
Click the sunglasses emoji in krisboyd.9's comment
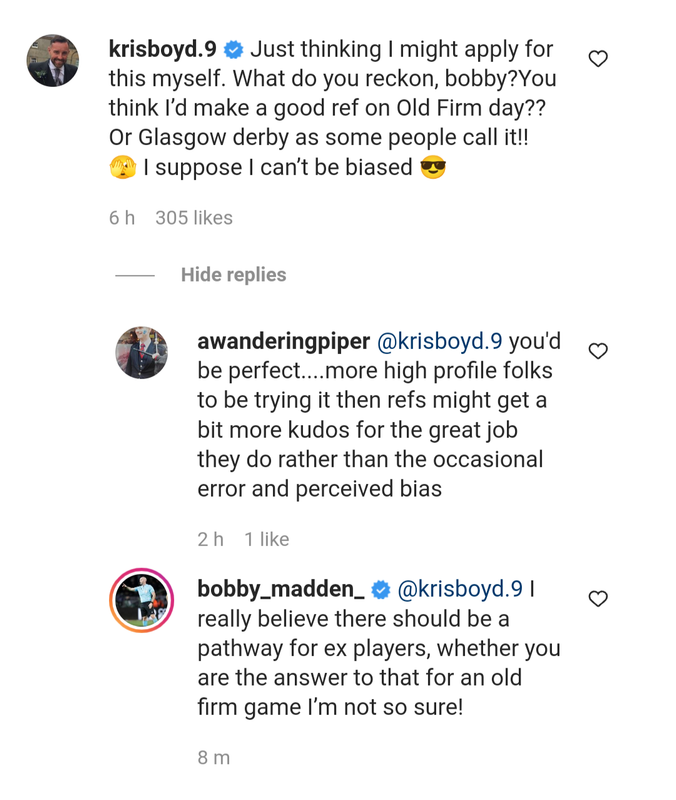coord(433,167)
